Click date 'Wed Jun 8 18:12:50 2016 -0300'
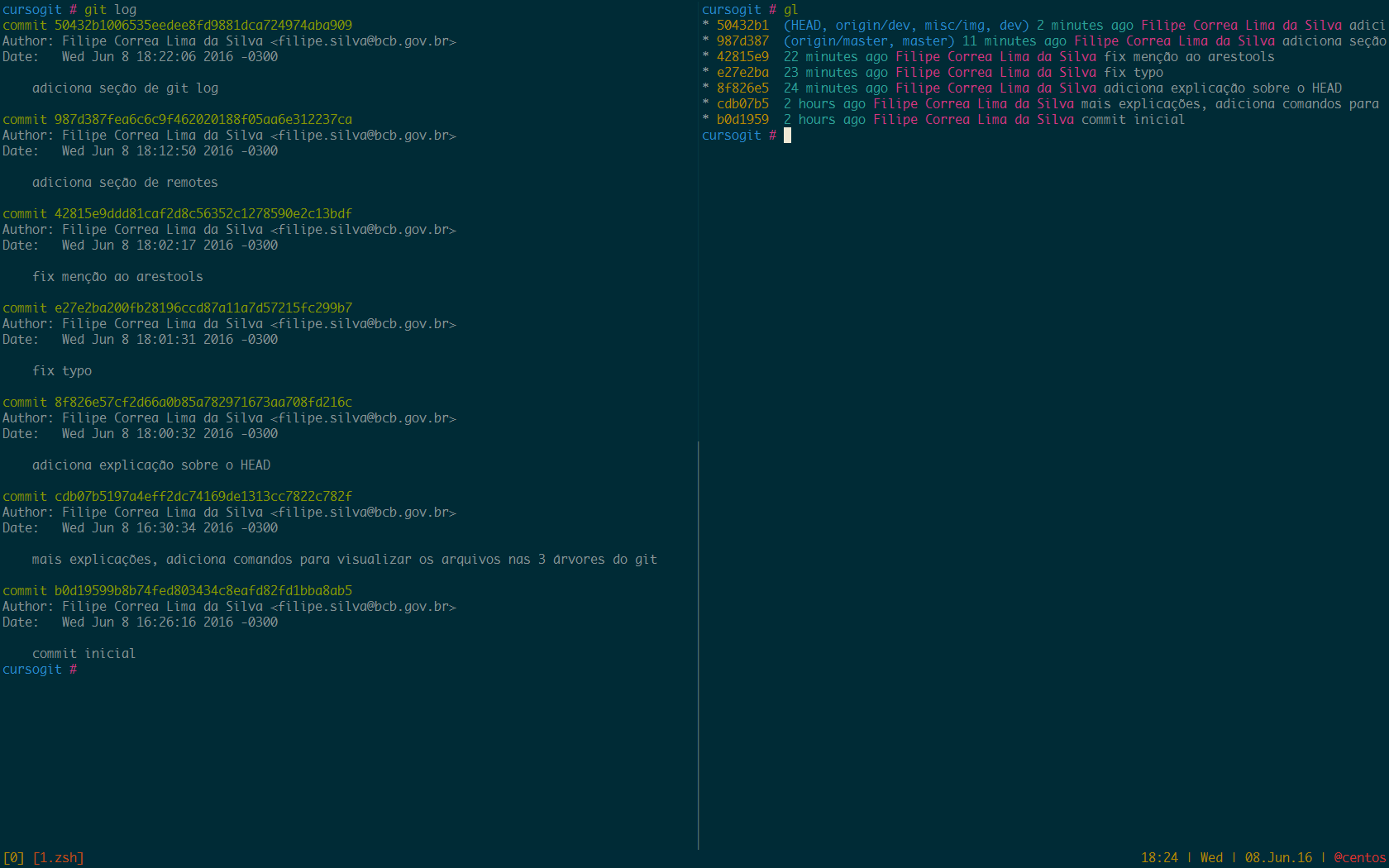Screen dimensions: 1389x868 pos(169,151)
